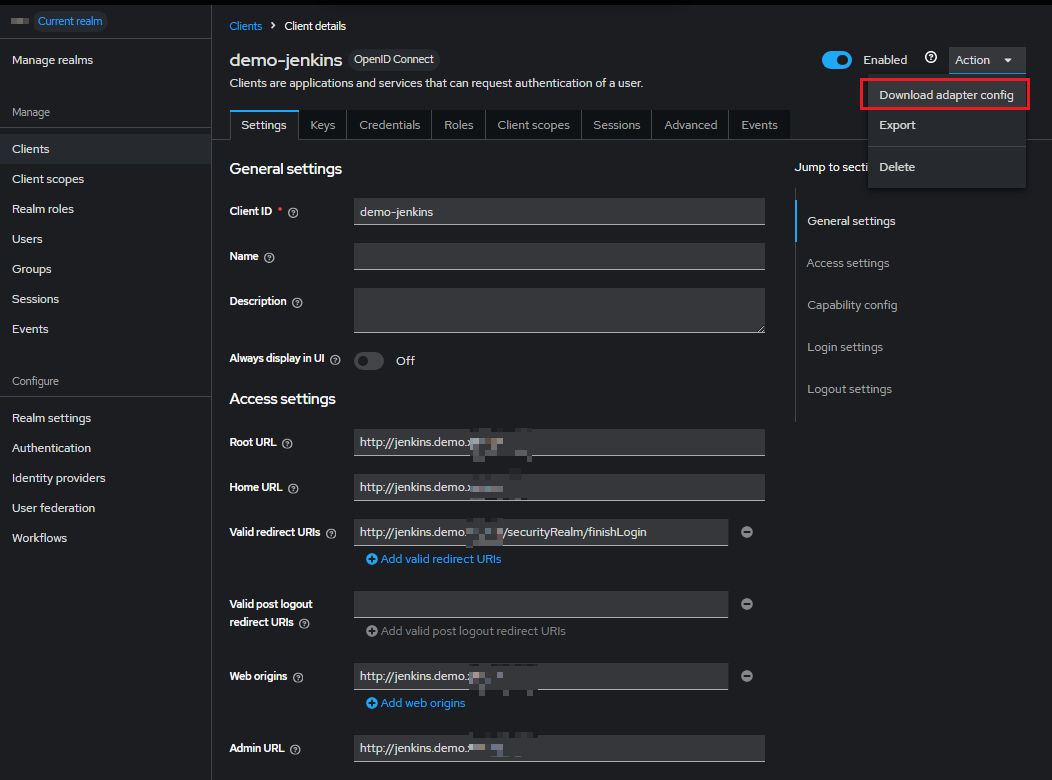Jump to Access settings section
Image resolution: width=1052 pixels, height=780 pixels.
847,263
